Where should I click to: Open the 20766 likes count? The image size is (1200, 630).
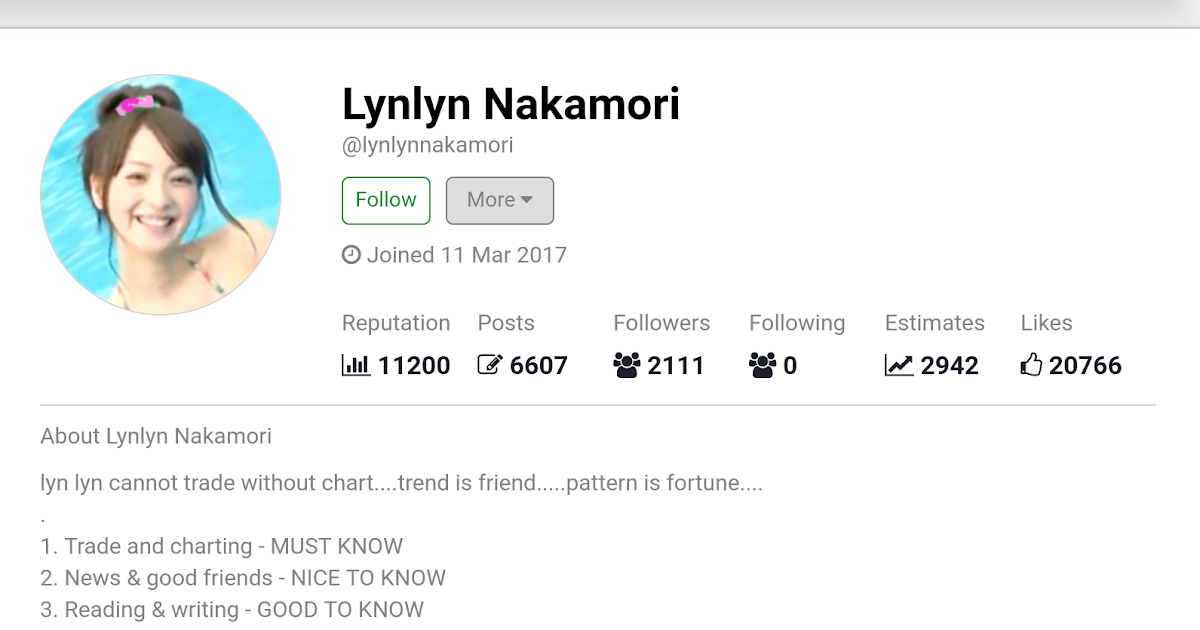coord(1085,366)
